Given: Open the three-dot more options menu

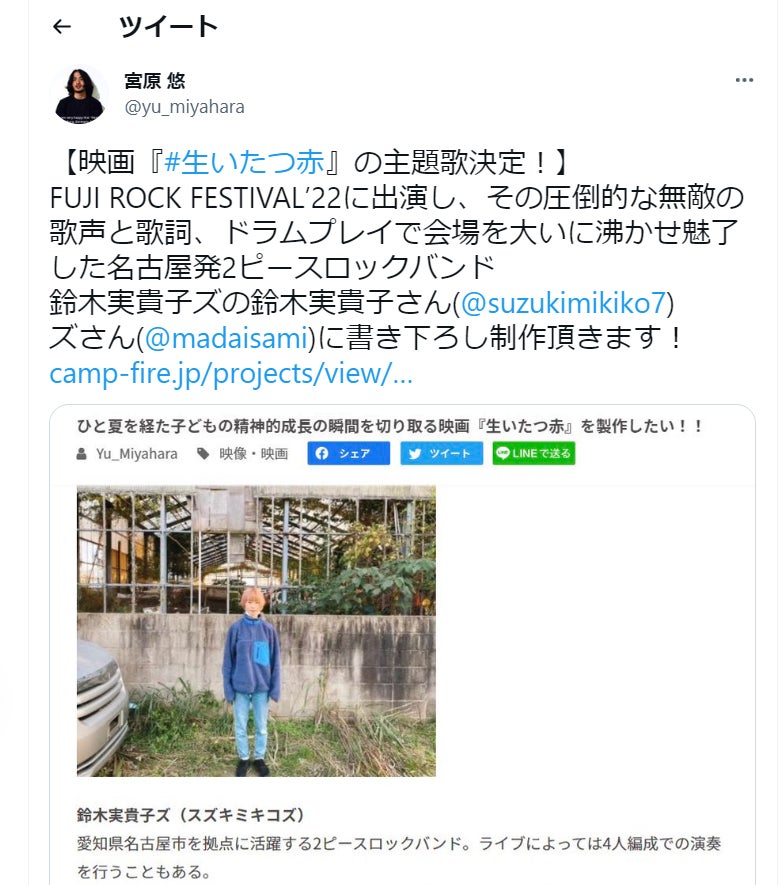Looking at the screenshot, I should [744, 80].
